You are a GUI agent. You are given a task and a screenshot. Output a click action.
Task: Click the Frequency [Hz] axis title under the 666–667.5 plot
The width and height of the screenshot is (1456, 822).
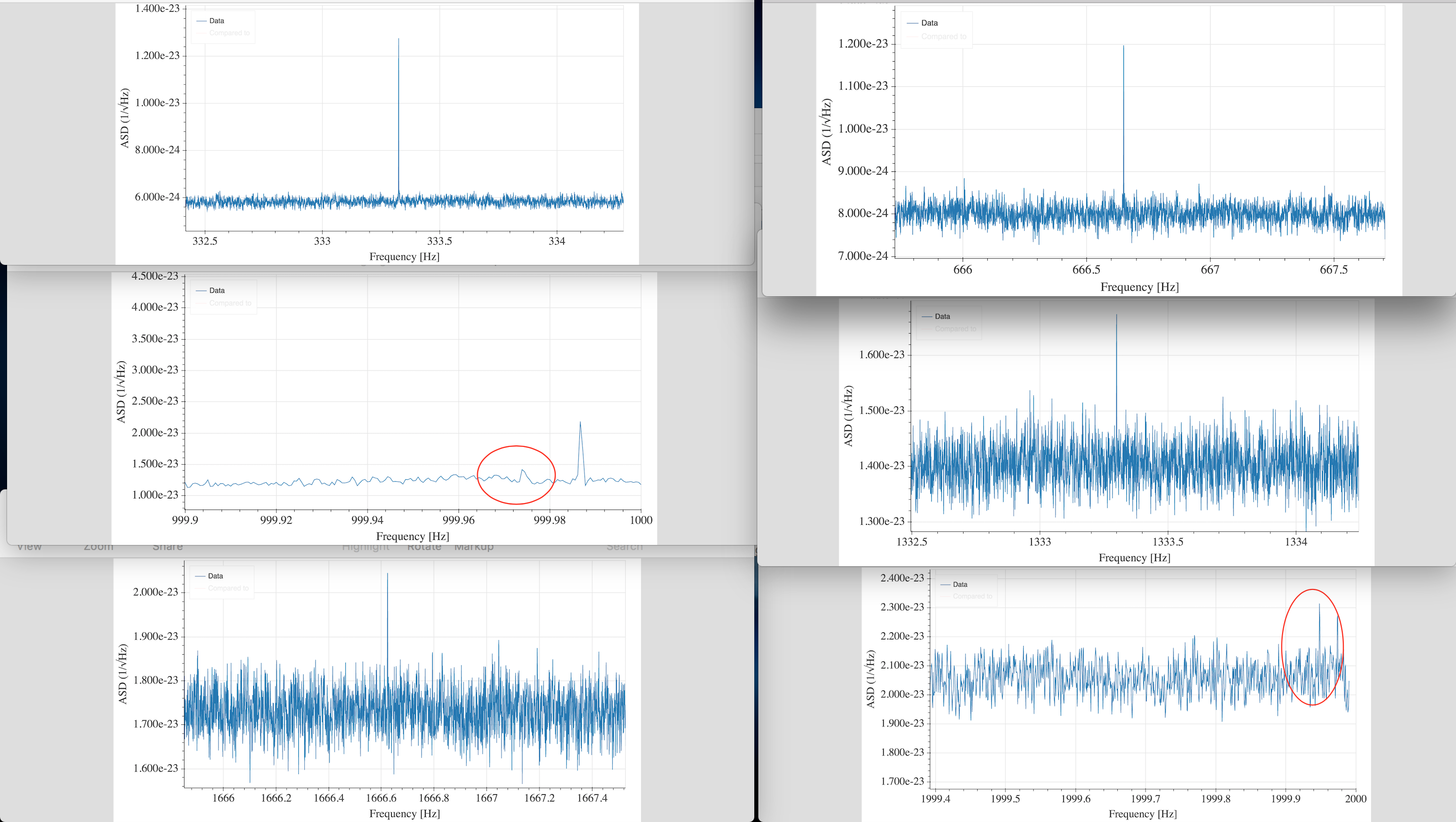pos(1140,288)
